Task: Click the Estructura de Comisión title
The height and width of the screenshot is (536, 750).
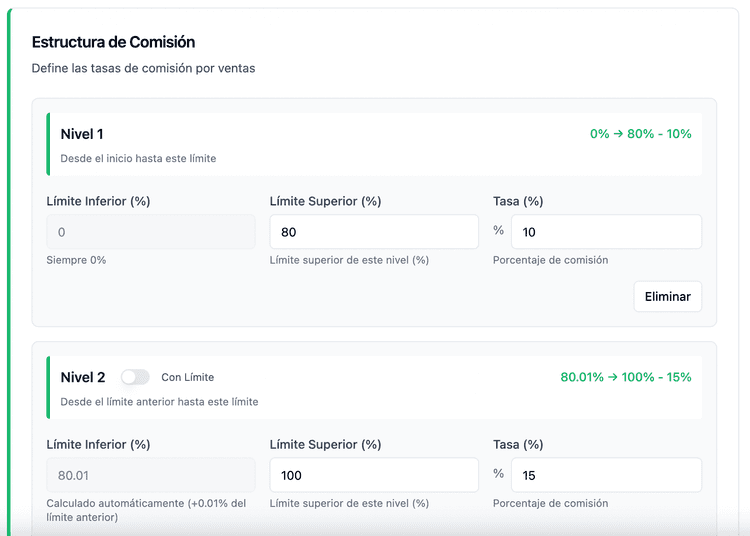Action: click(x=113, y=42)
